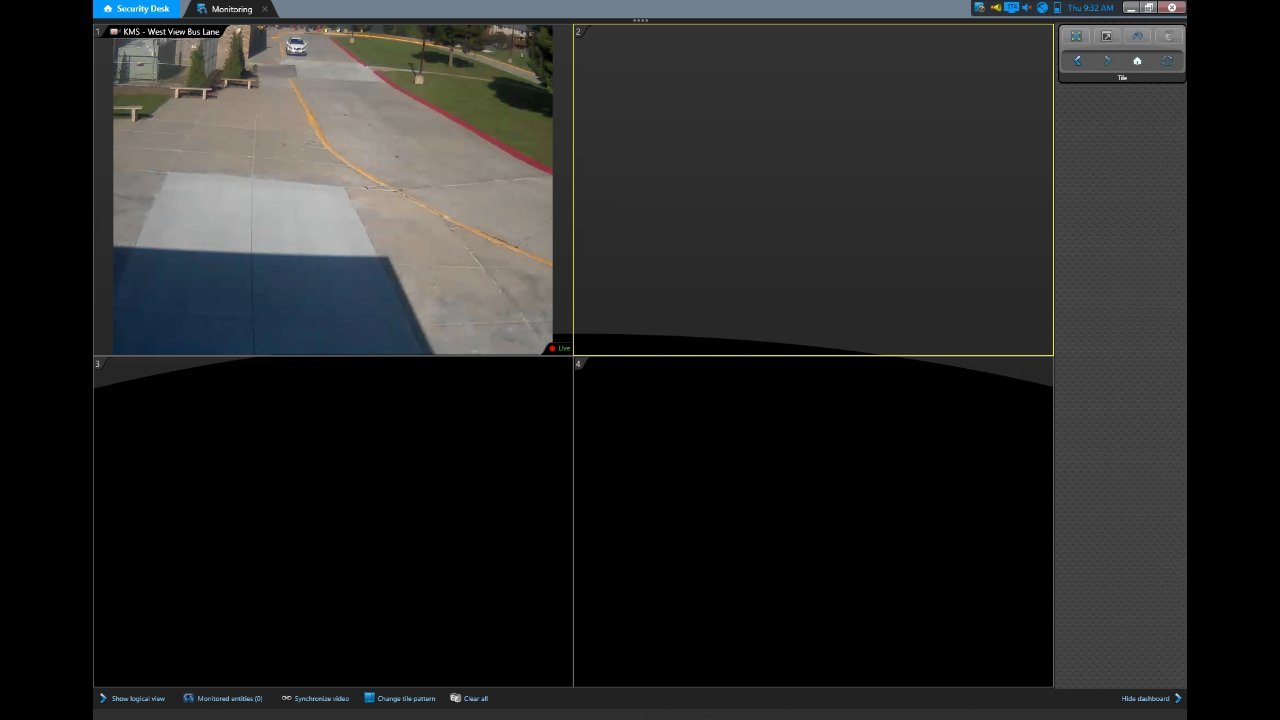Click the KMS - West View Bus Lane title
The image size is (1280, 720).
[171, 32]
